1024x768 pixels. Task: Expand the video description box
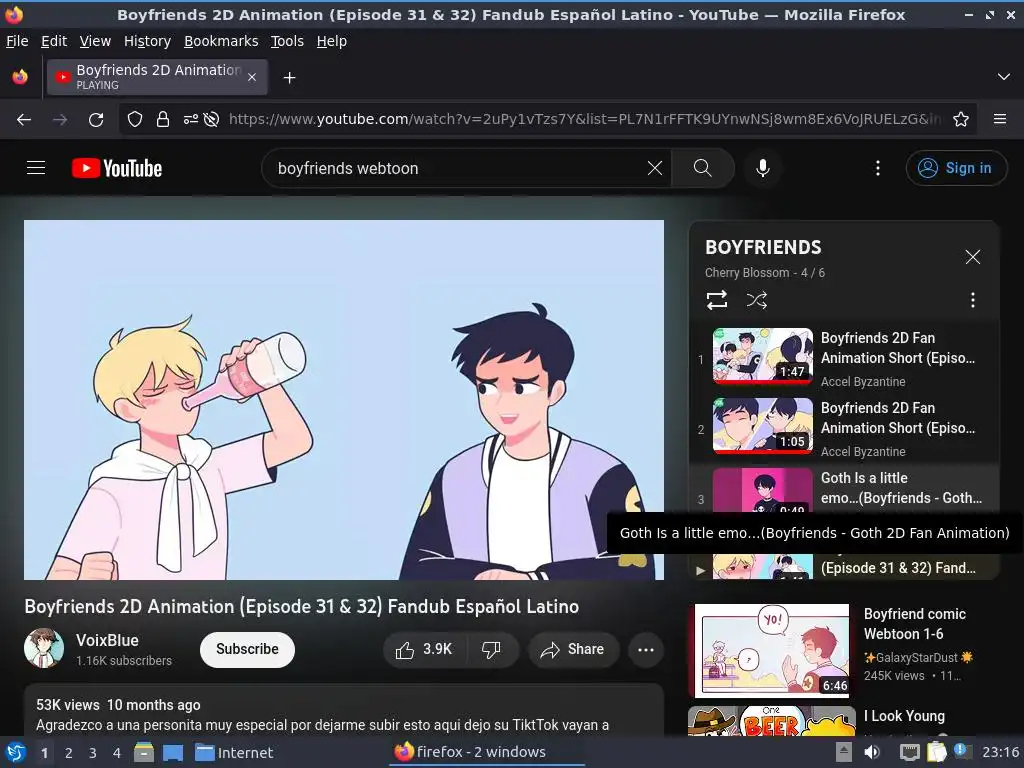point(344,712)
